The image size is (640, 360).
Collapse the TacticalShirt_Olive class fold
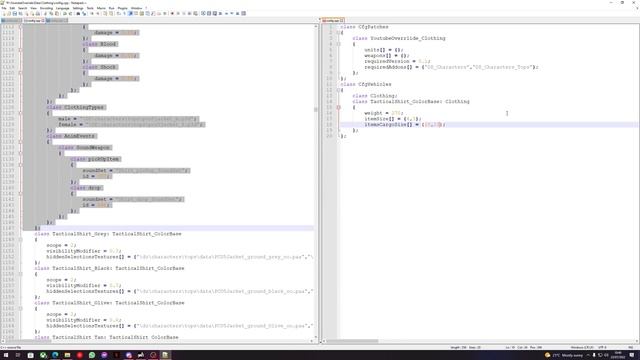(x=20, y=309)
